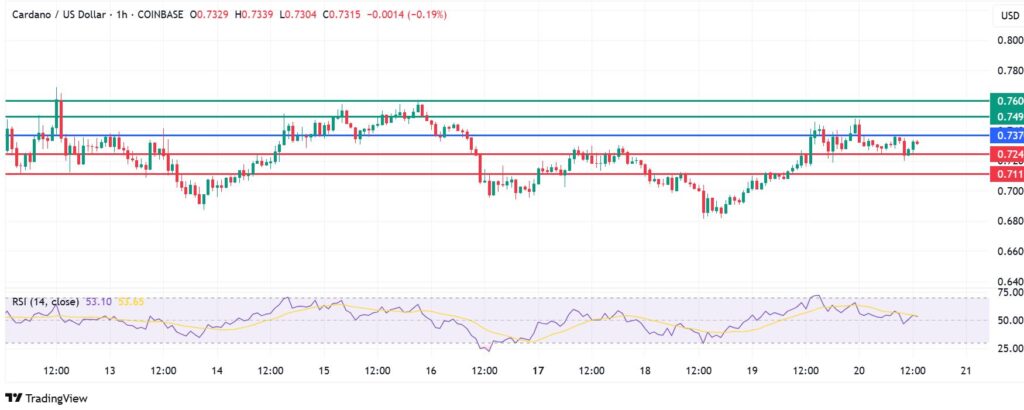Click the blue 0.737 price label
Screen dimensions: 1024x410
tap(1008, 135)
